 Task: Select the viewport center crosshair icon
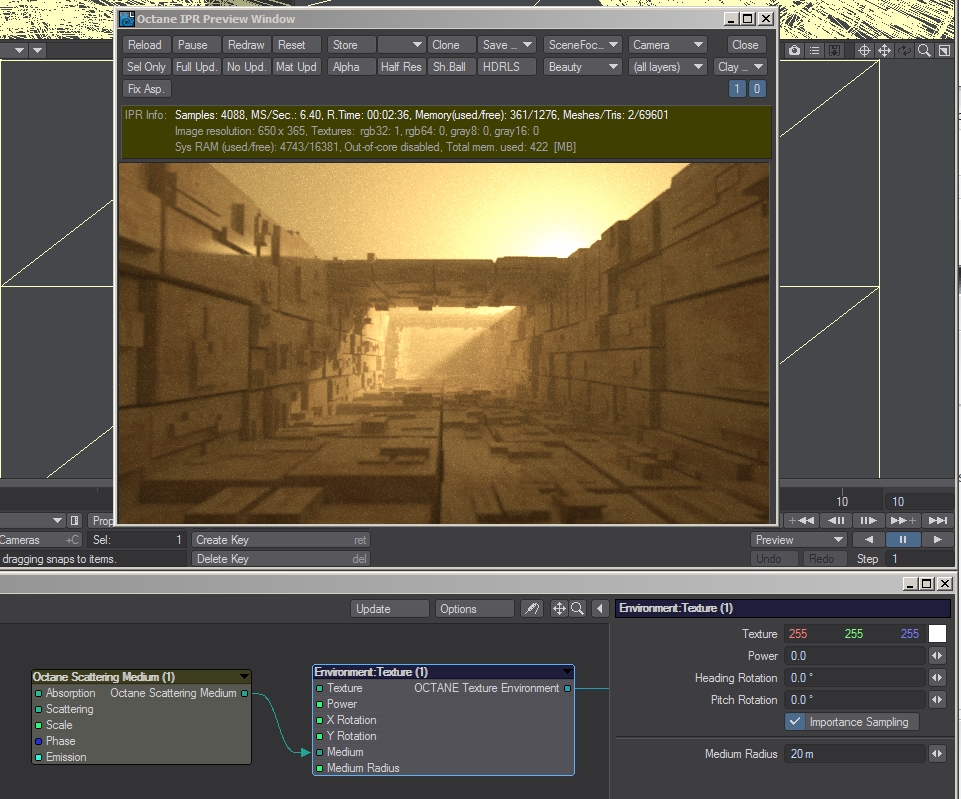(x=864, y=51)
